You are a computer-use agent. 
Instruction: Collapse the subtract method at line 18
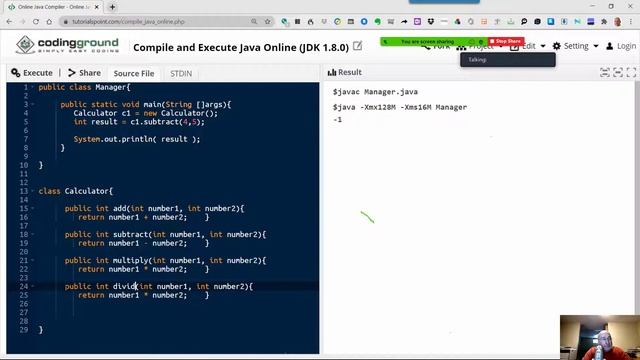33,234
